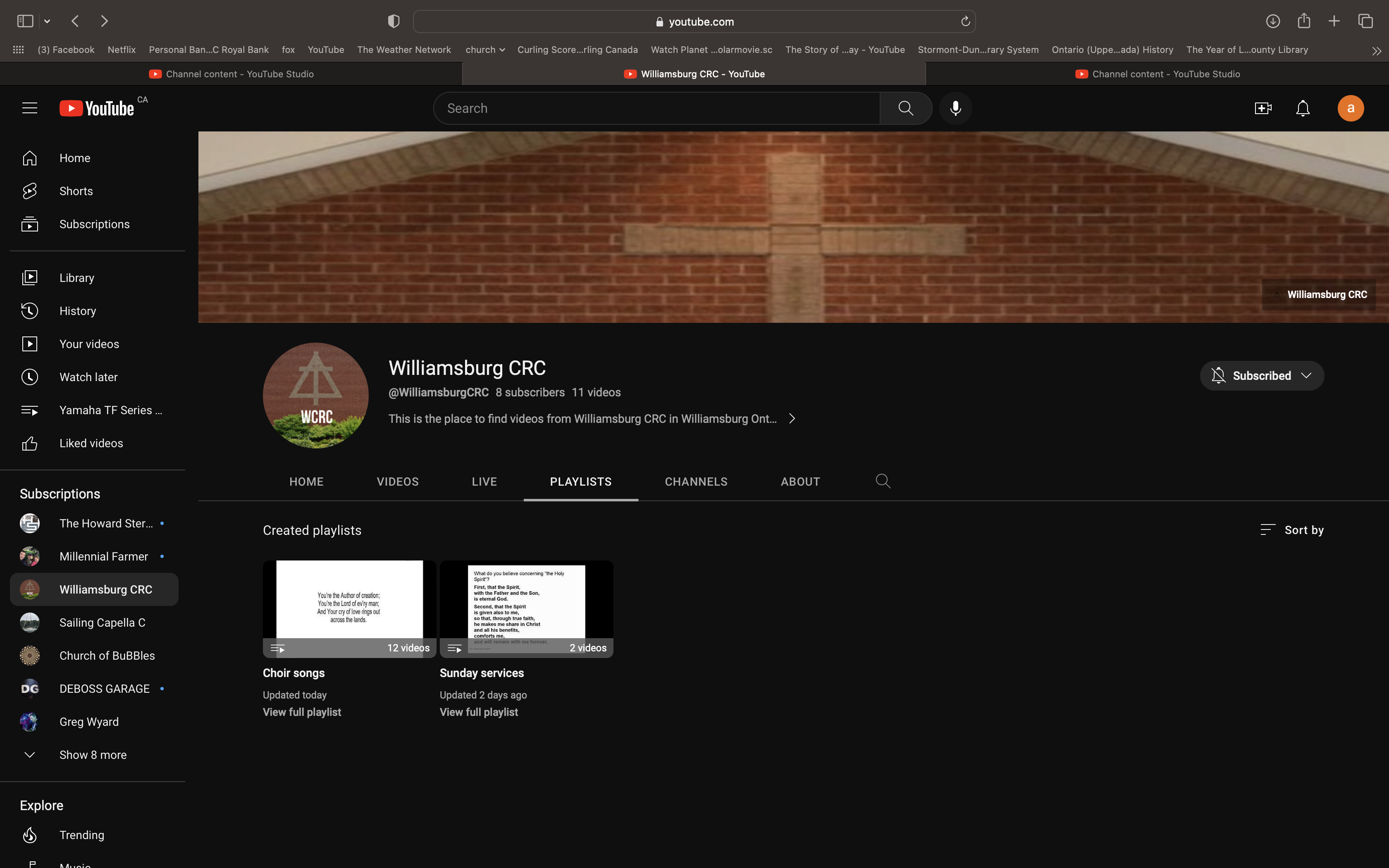Select the PLAYLISTS tab
Image resolution: width=1389 pixels, height=868 pixels.
click(x=581, y=482)
